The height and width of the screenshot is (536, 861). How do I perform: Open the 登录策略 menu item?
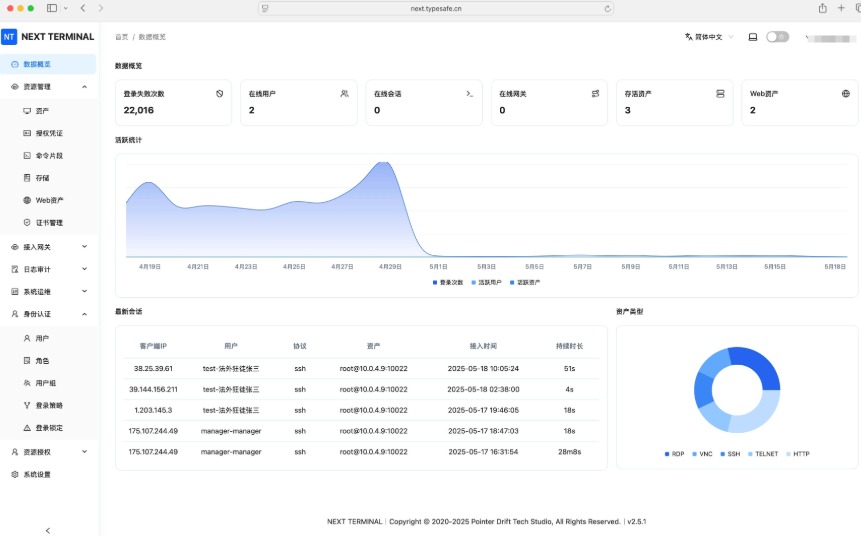point(49,405)
